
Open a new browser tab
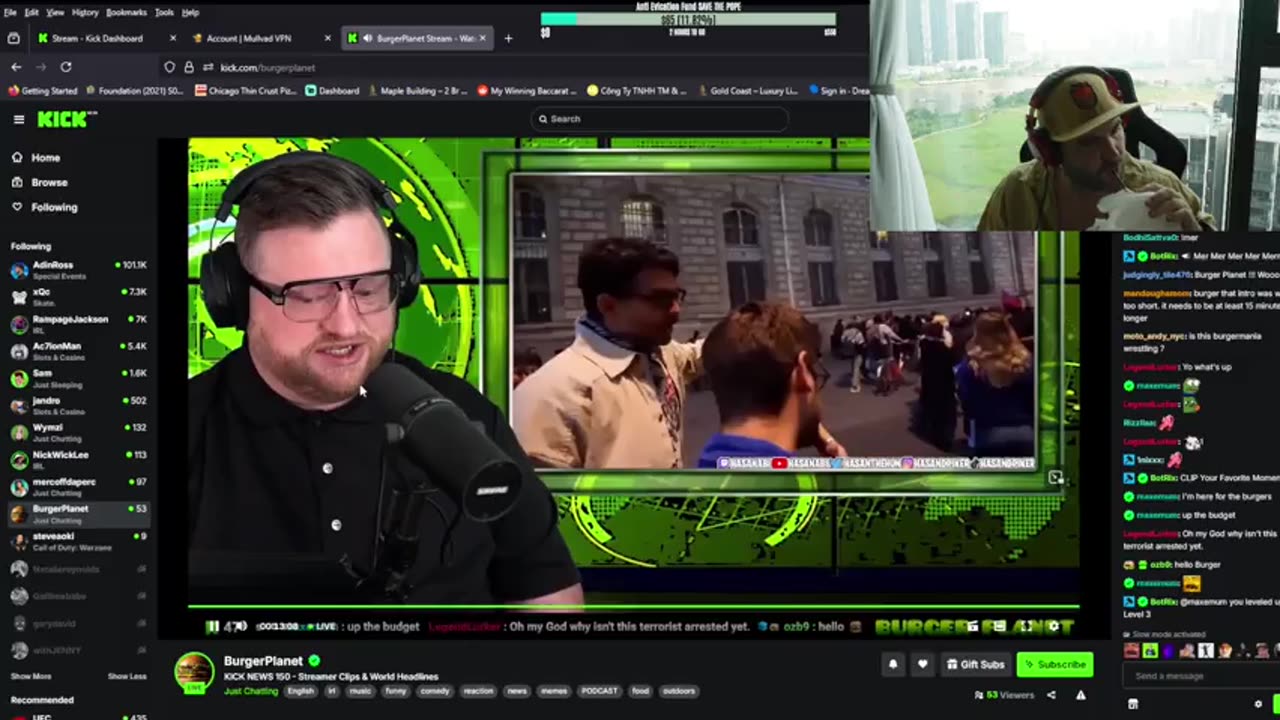(x=508, y=38)
